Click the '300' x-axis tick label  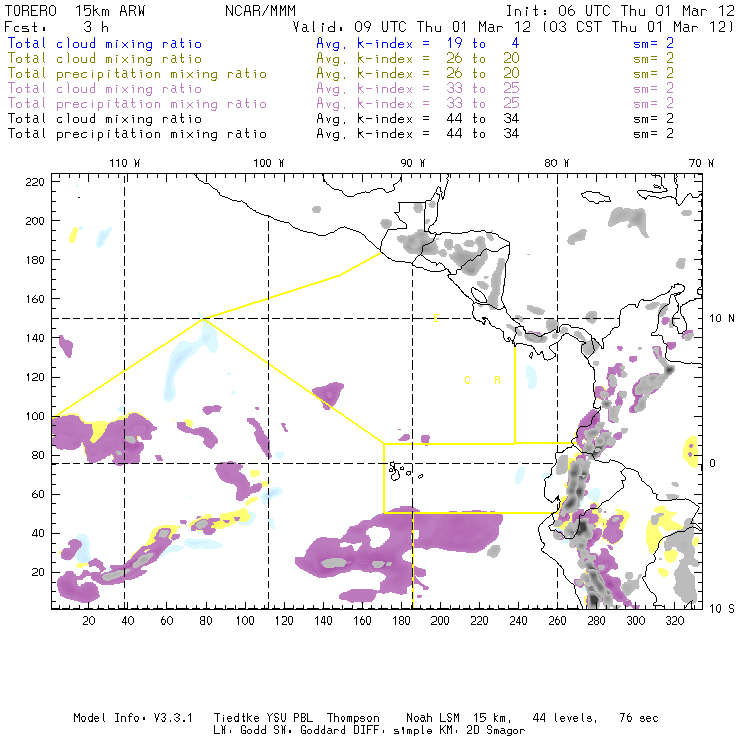pos(635,621)
